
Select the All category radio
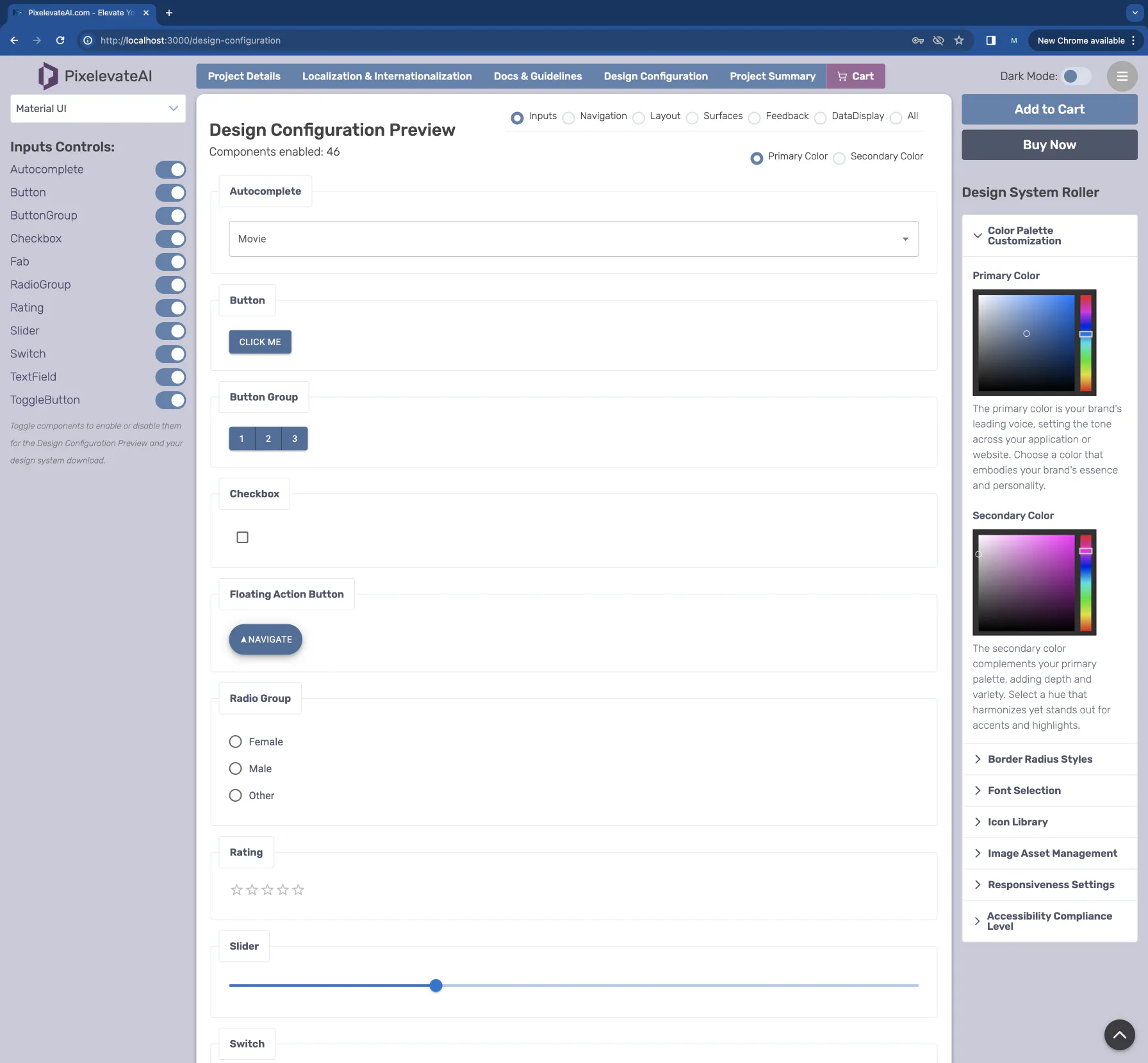(896, 118)
